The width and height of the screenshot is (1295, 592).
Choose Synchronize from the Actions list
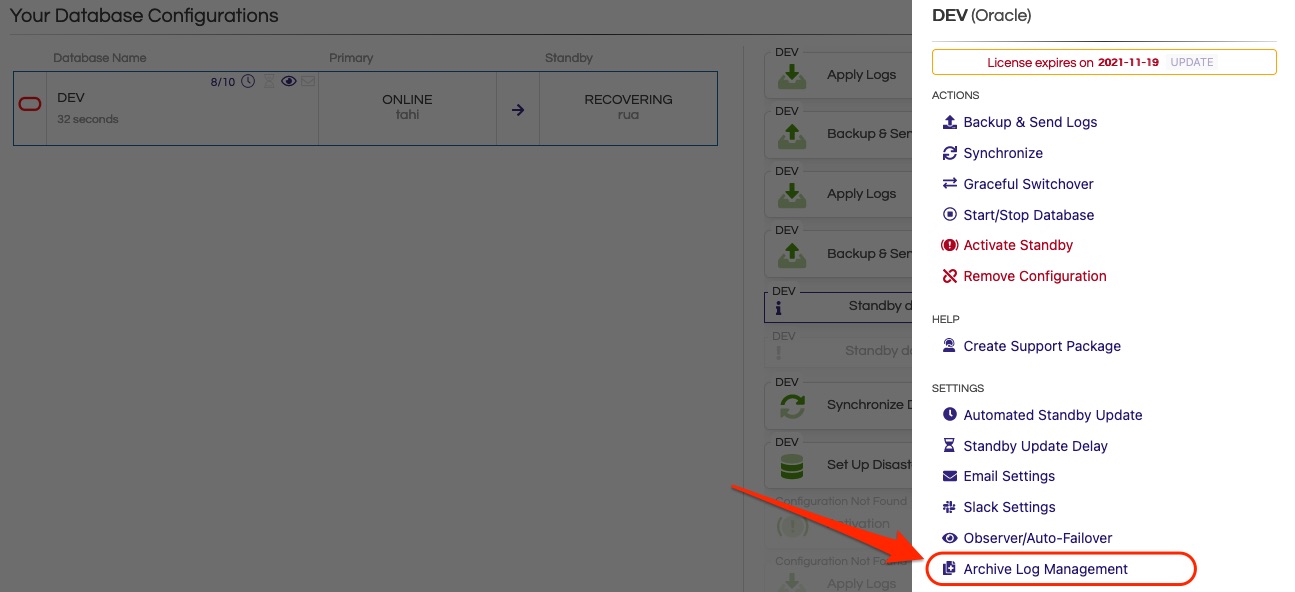coord(1002,153)
